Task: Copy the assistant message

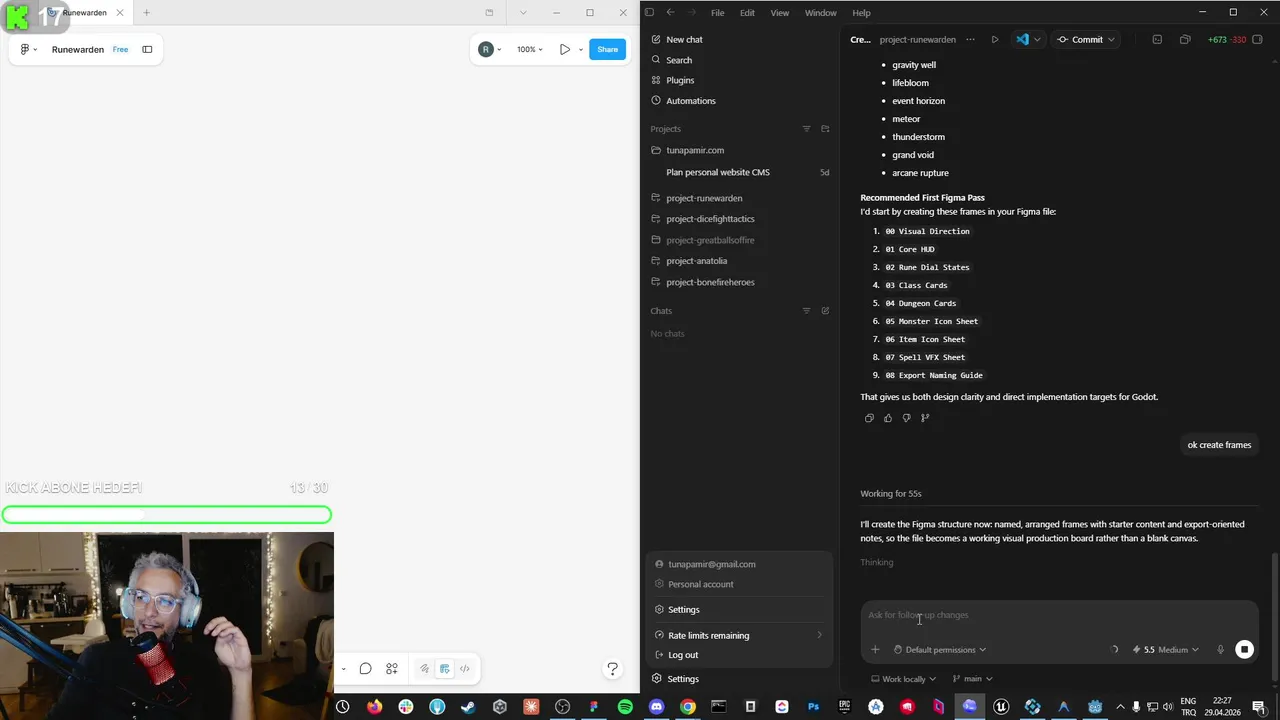Action: click(x=869, y=418)
